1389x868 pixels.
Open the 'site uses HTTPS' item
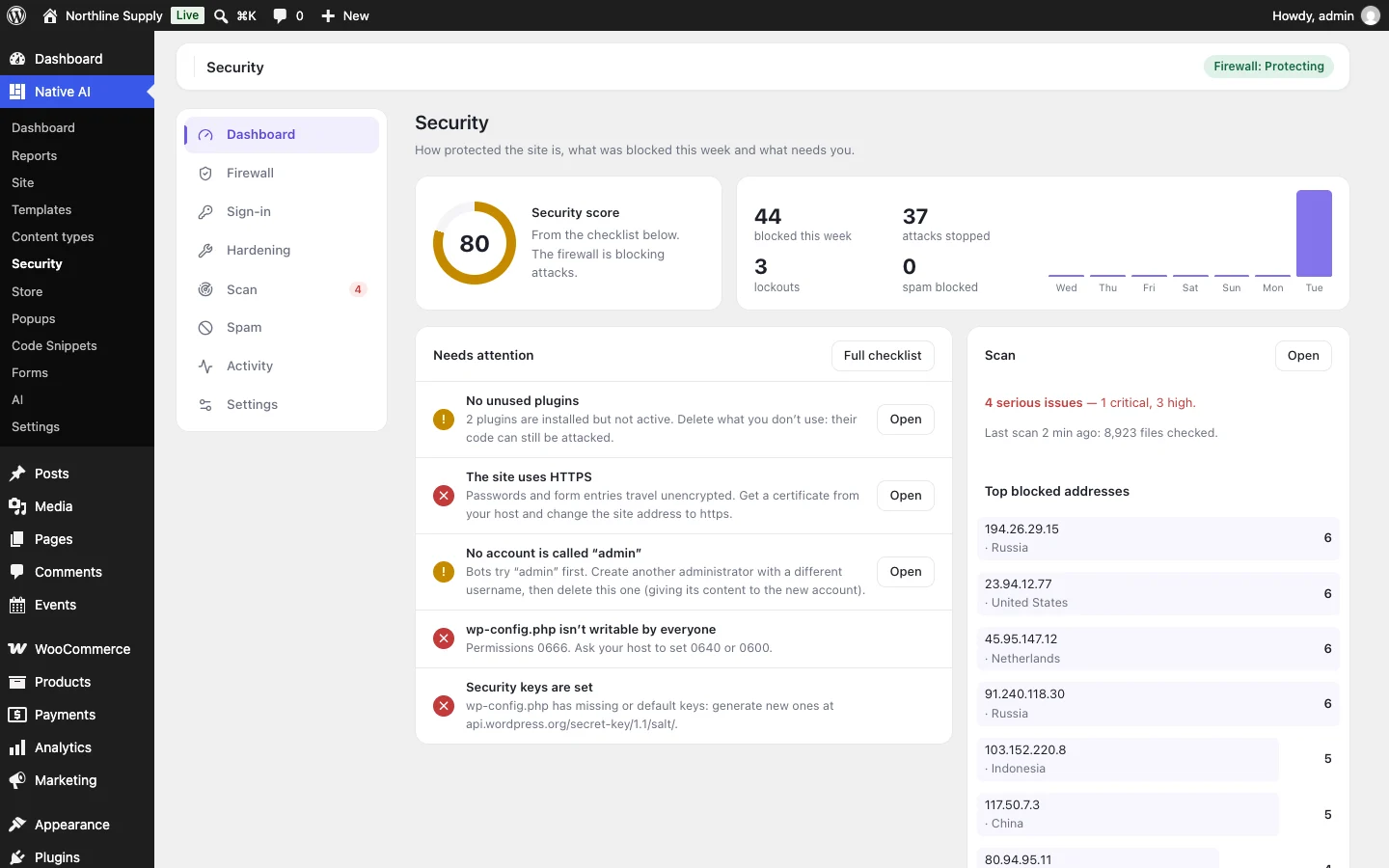[906, 496]
